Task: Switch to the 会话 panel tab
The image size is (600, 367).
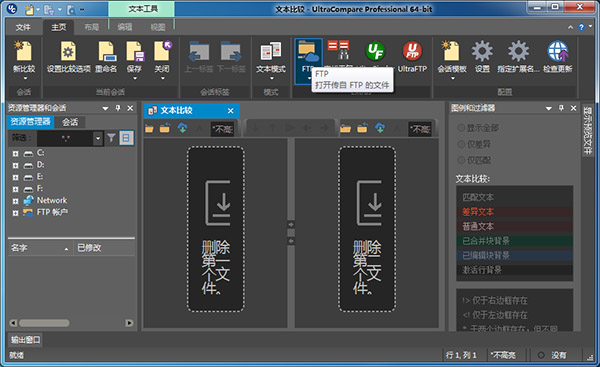Action: click(70, 122)
